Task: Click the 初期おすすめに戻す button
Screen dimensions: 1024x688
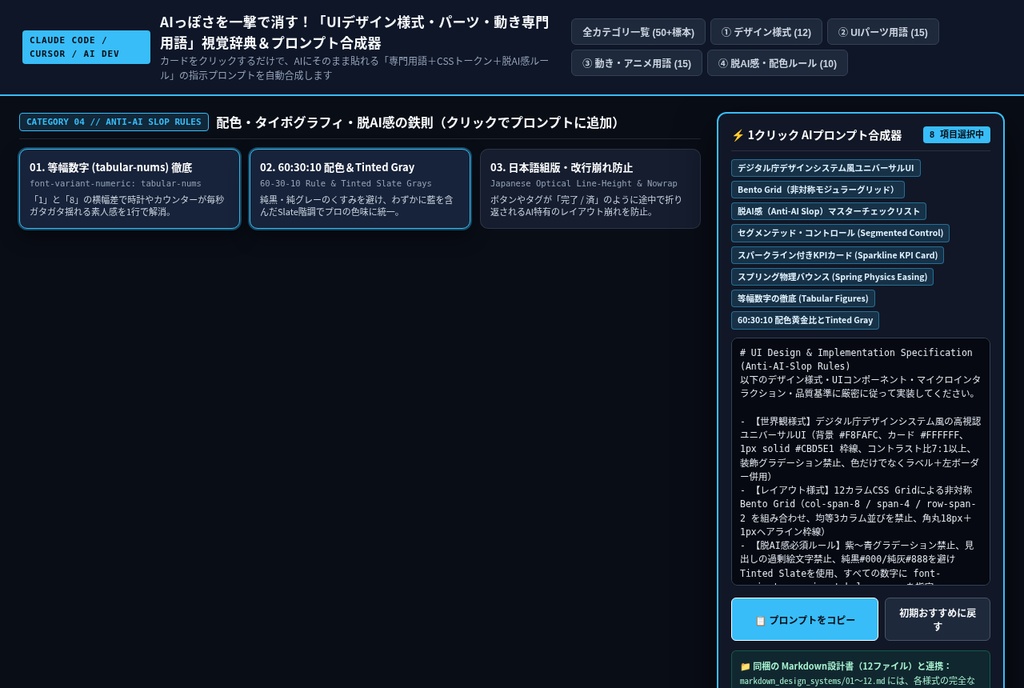Action: coord(937,619)
